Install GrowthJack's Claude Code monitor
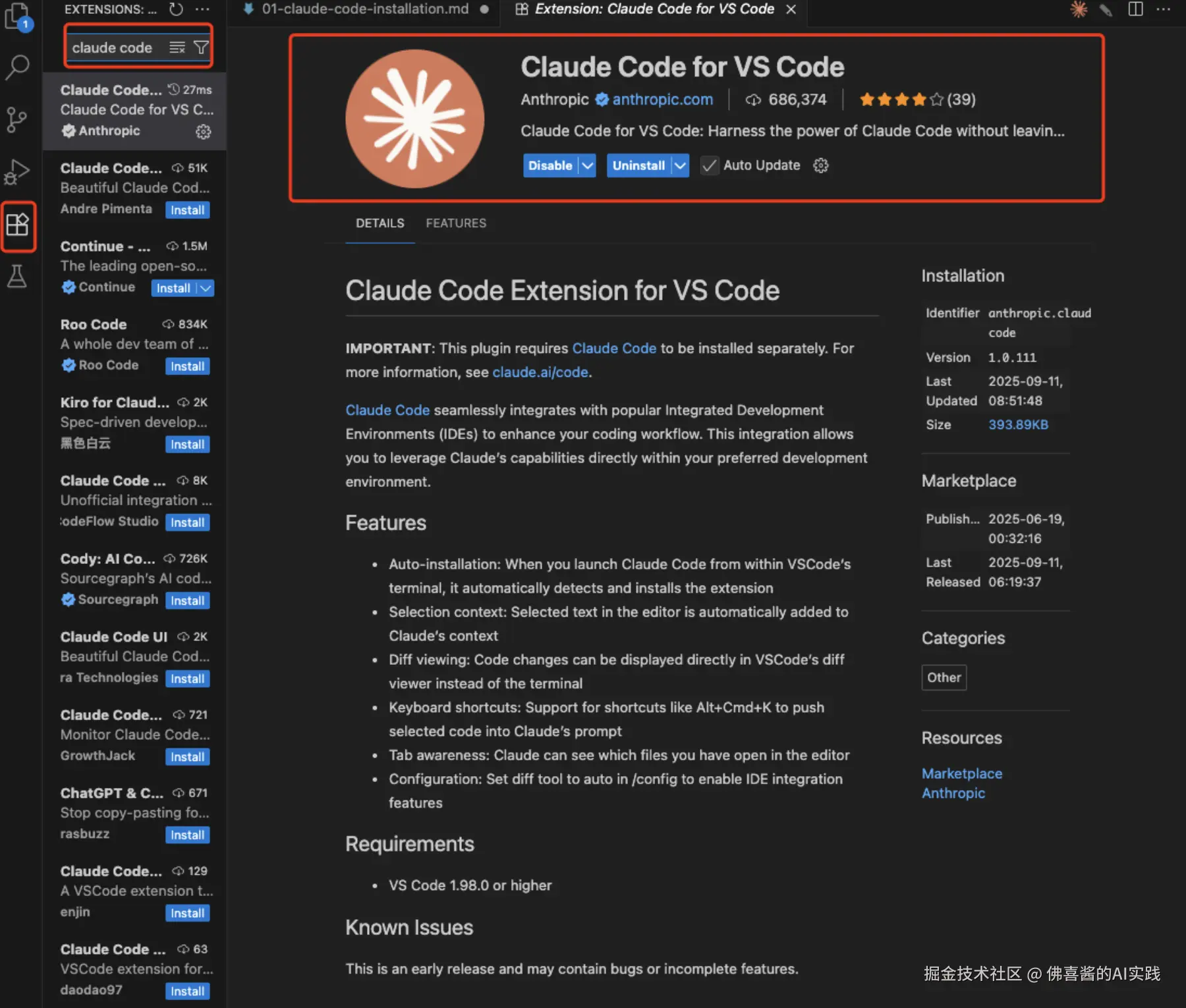 point(188,757)
